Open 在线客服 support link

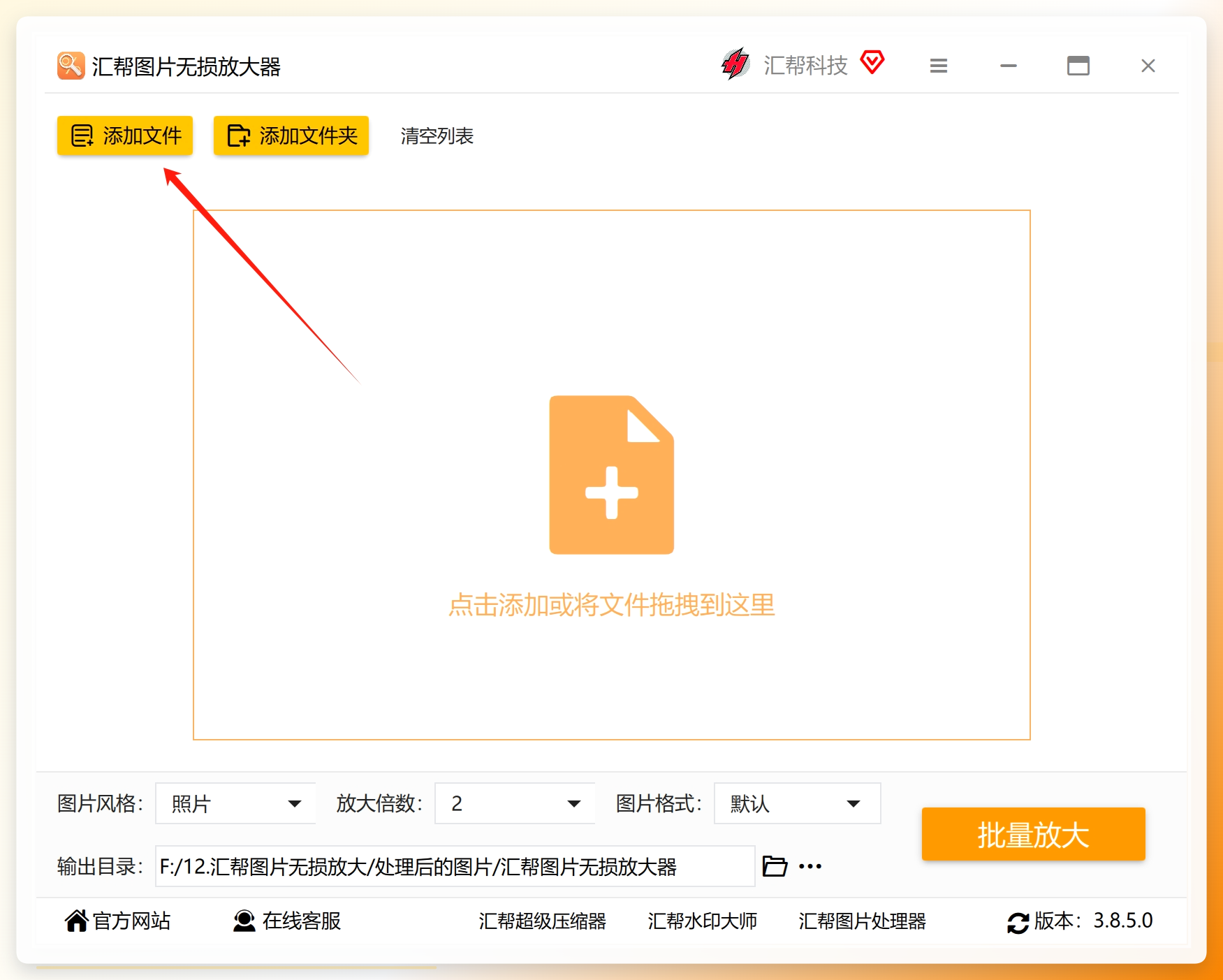tap(287, 921)
